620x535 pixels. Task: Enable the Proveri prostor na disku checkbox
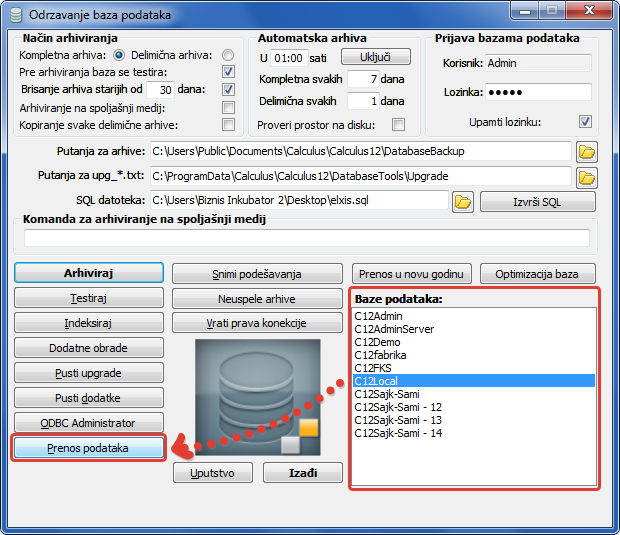[x=398, y=125]
